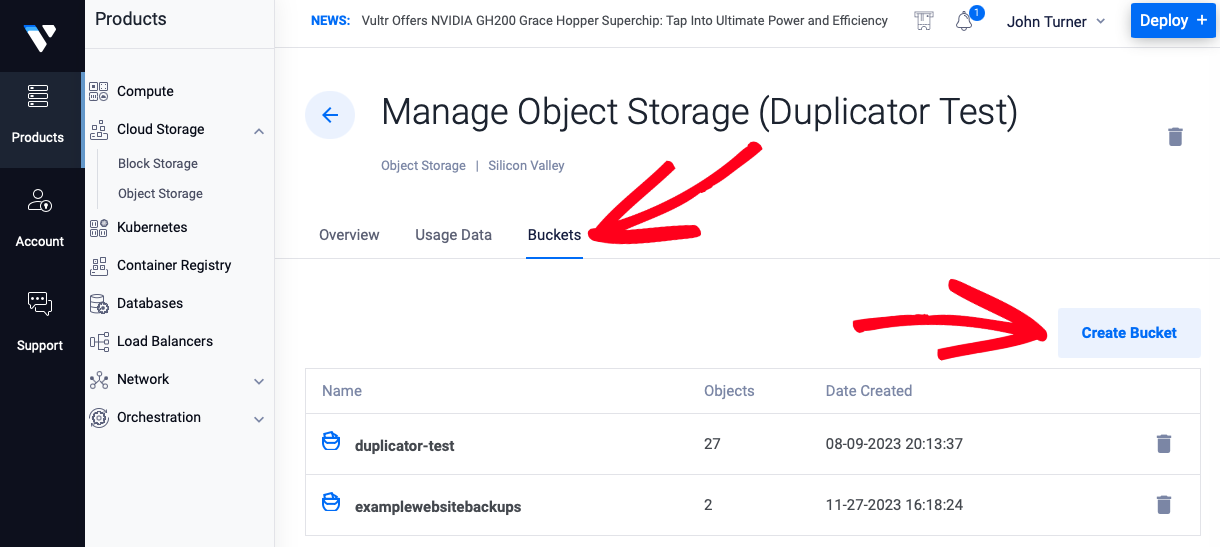
Task: Collapse the Cloud Storage section
Action: [259, 130]
